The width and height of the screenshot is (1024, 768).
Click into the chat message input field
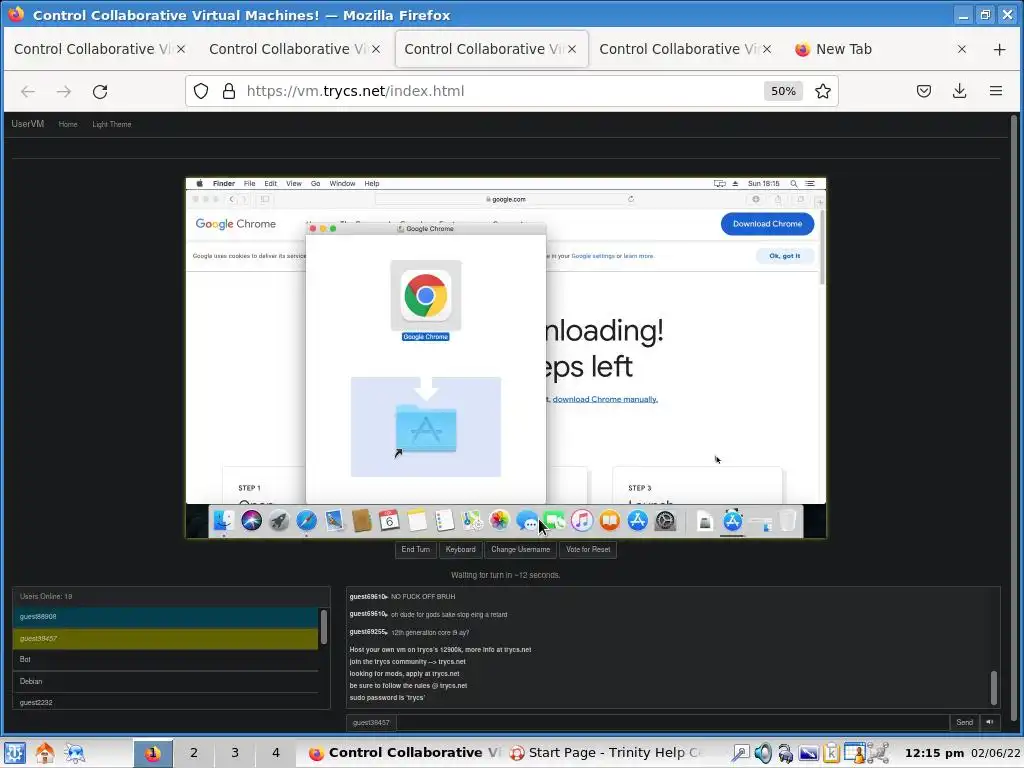673,722
